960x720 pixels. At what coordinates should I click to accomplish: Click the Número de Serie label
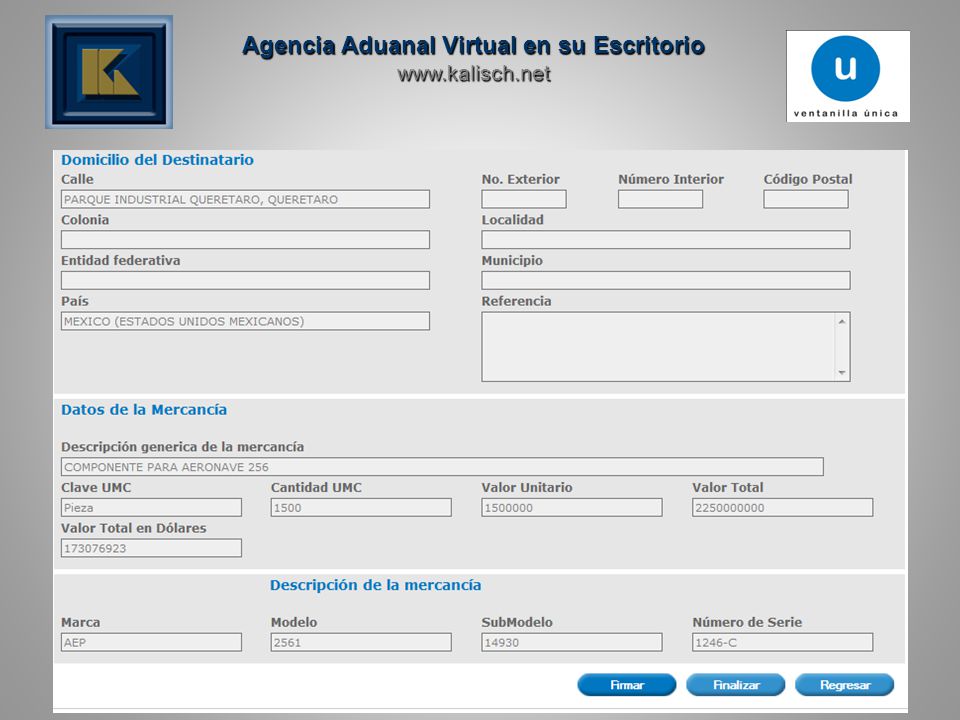(x=747, y=622)
